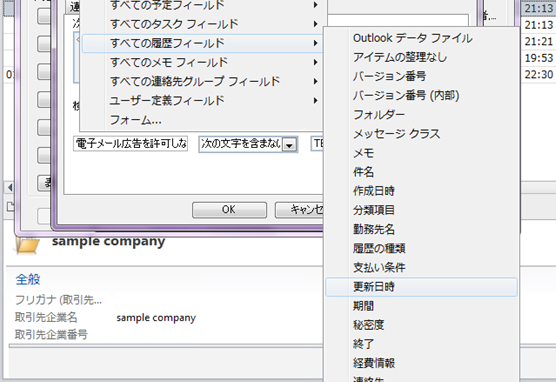Select Outlook データ ファイル field
Screen dimensions: 556x382
coord(421,38)
